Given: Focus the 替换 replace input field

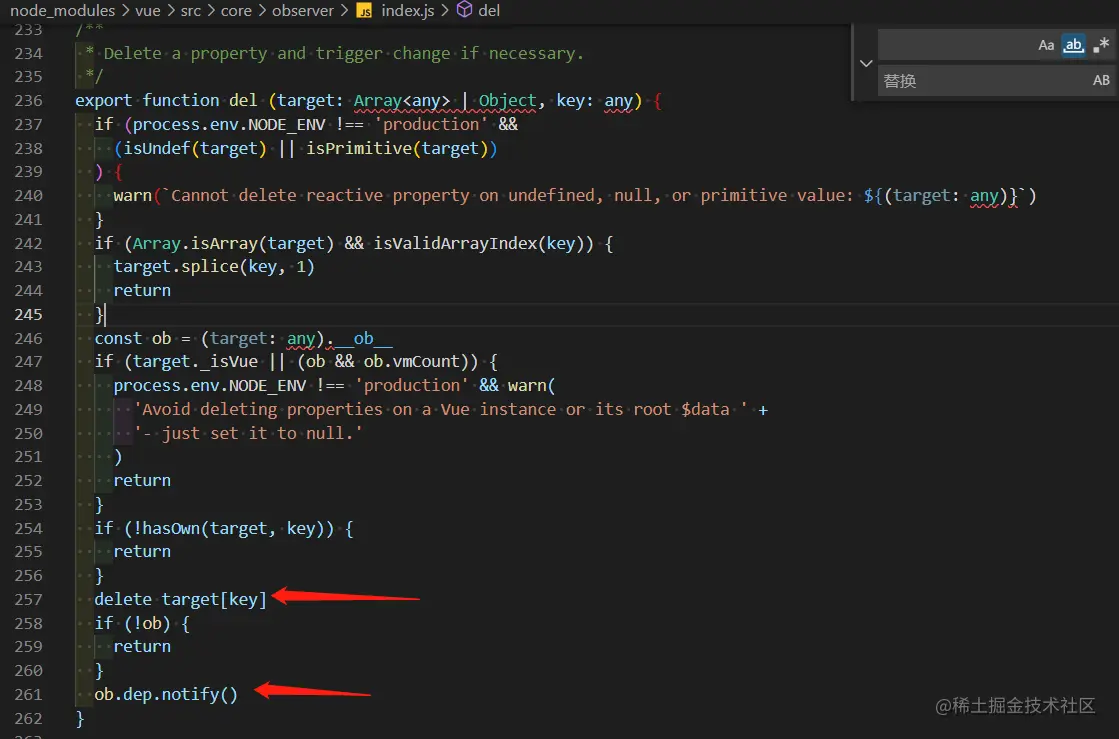Looking at the screenshot, I should tap(983, 81).
